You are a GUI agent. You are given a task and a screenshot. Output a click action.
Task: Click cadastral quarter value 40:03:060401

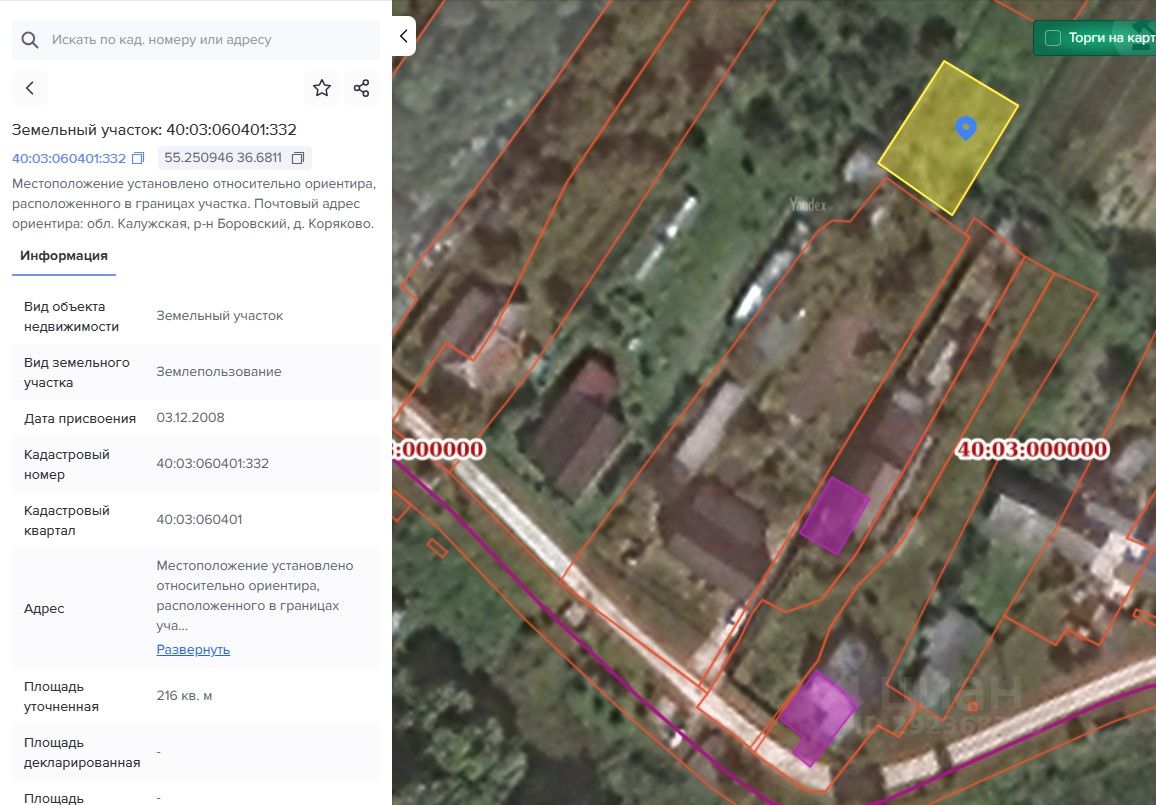click(x=199, y=520)
